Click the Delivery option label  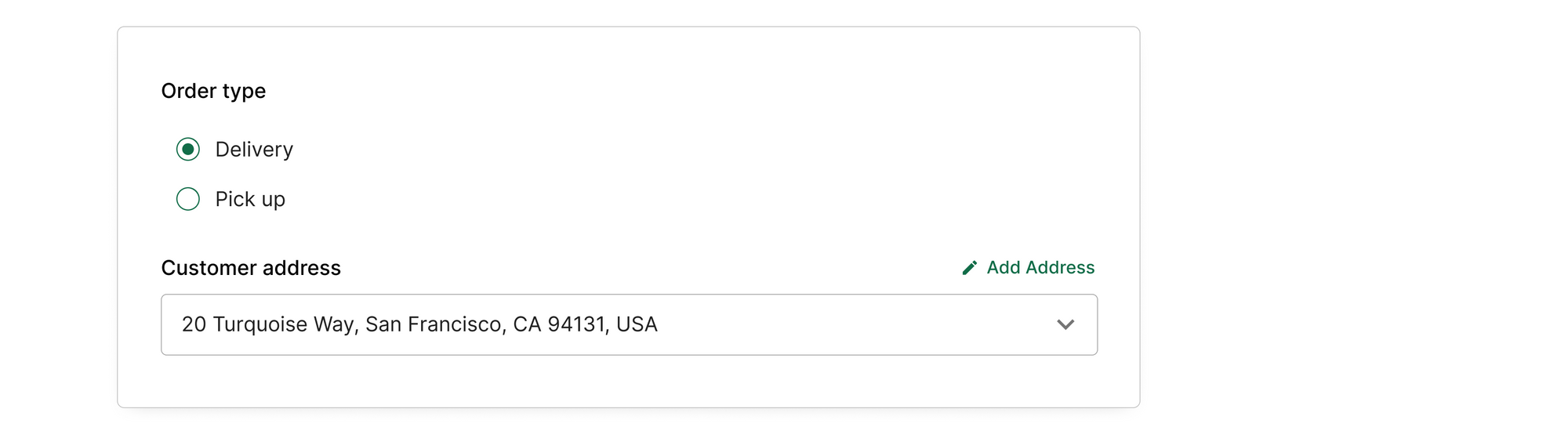pyautogui.click(x=254, y=149)
